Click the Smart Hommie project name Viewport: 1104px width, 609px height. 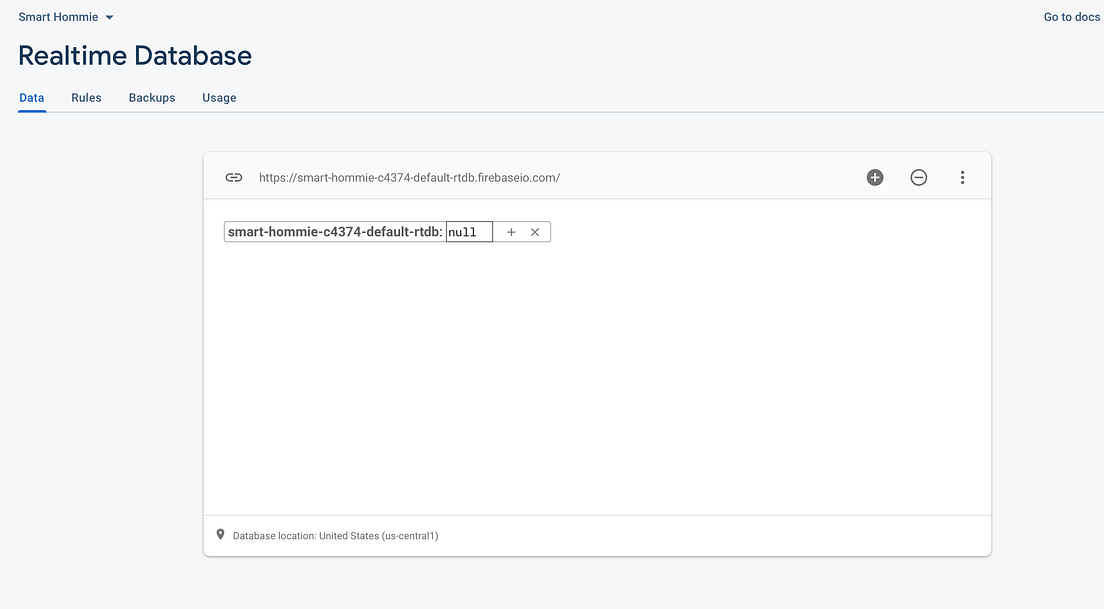point(59,16)
